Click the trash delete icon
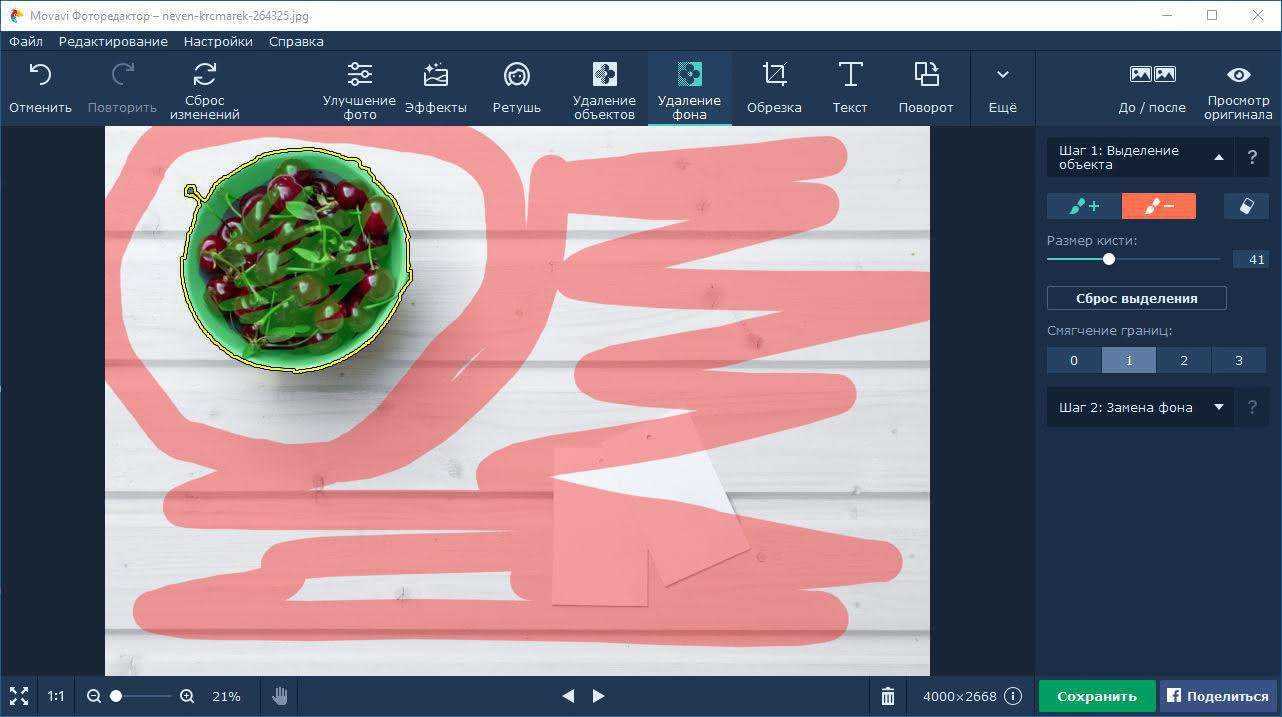1282x717 pixels. click(x=887, y=696)
